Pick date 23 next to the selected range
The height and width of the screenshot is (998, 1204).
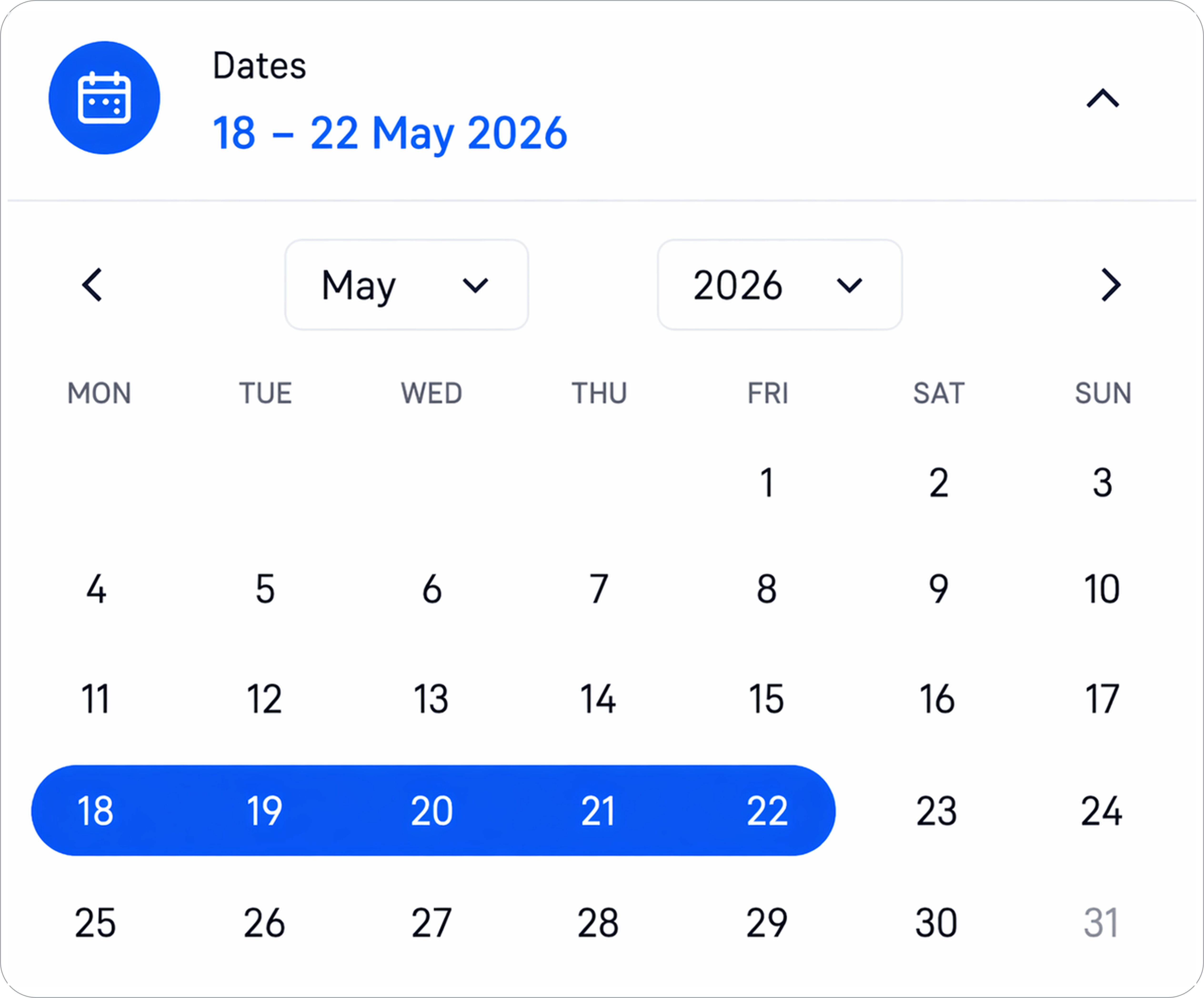[x=936, y=811]
